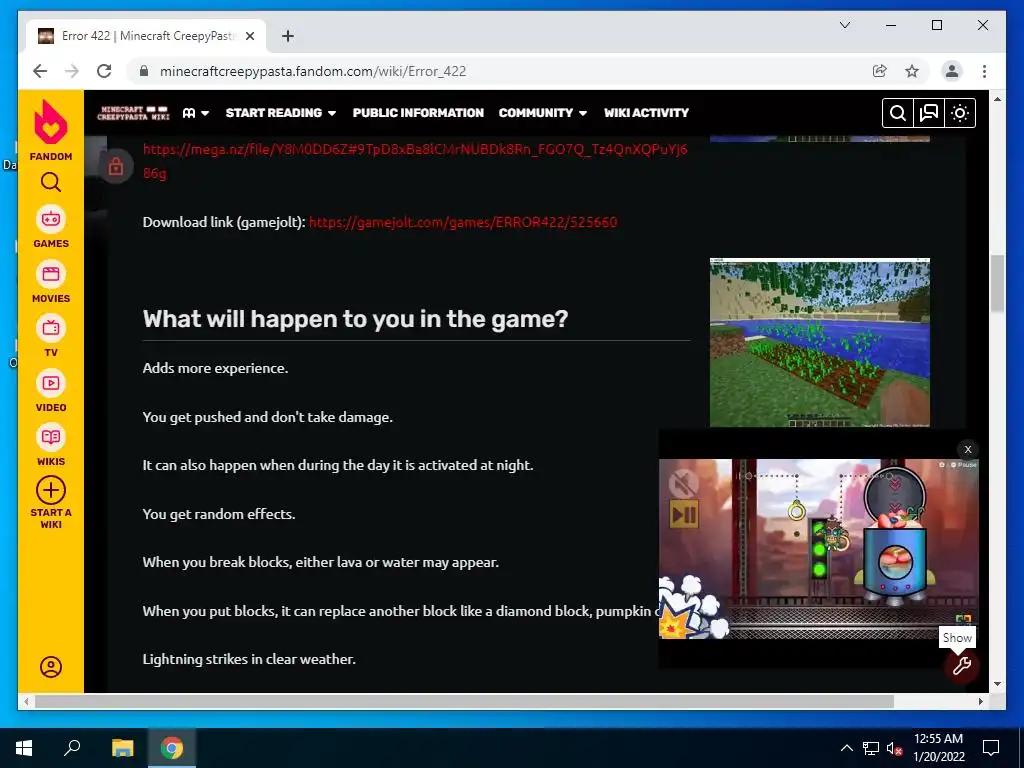Viewport: 1024px width, 768px height.
Task: Click the sidebar search magnifier icon
Action: click(51, 182)
